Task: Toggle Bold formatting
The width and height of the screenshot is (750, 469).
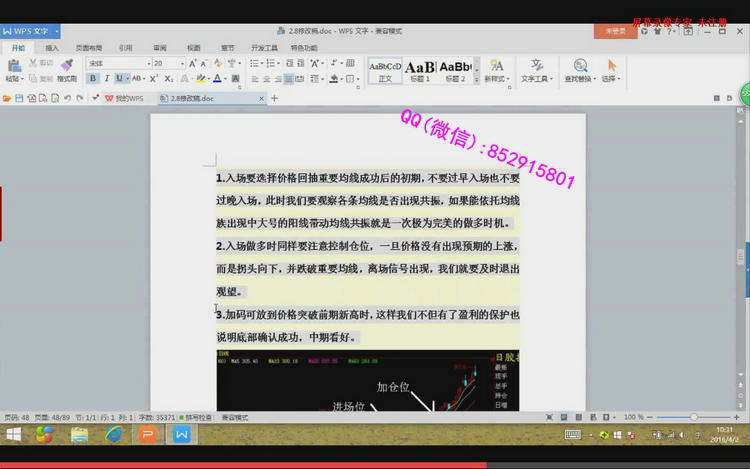Action: click(92, 78)
